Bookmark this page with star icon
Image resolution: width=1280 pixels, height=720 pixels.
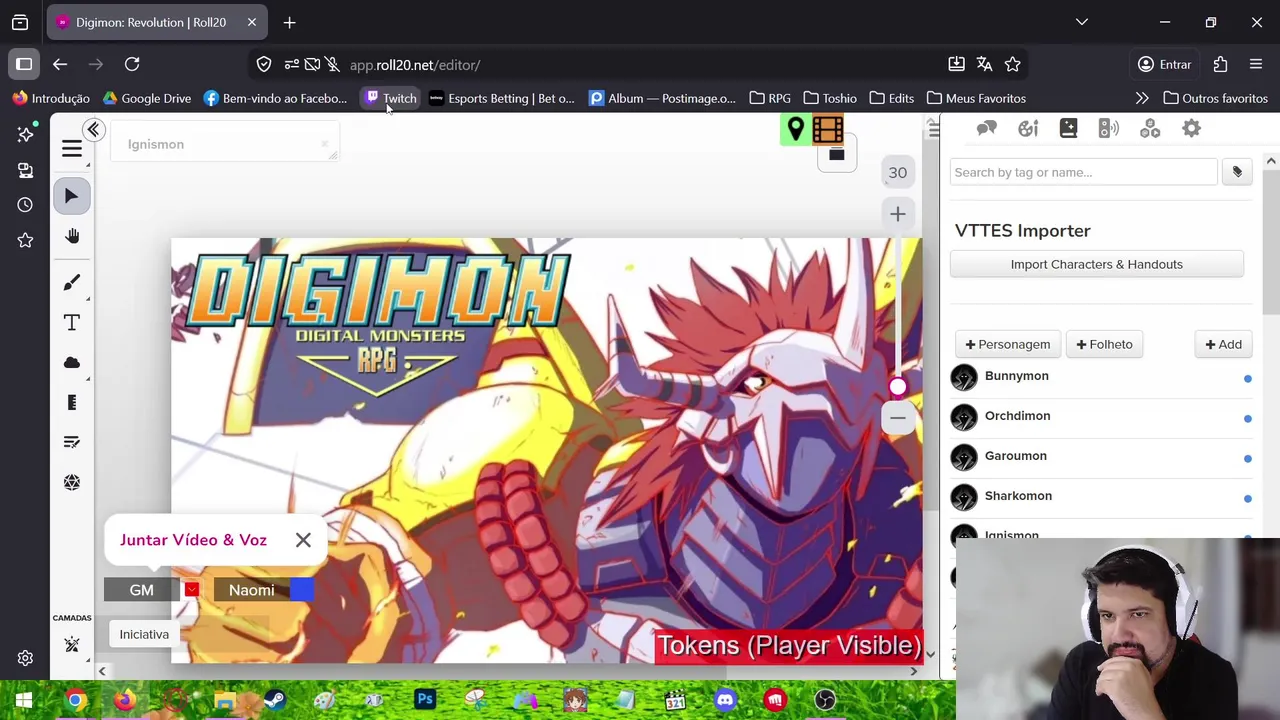click(1012, 64)
